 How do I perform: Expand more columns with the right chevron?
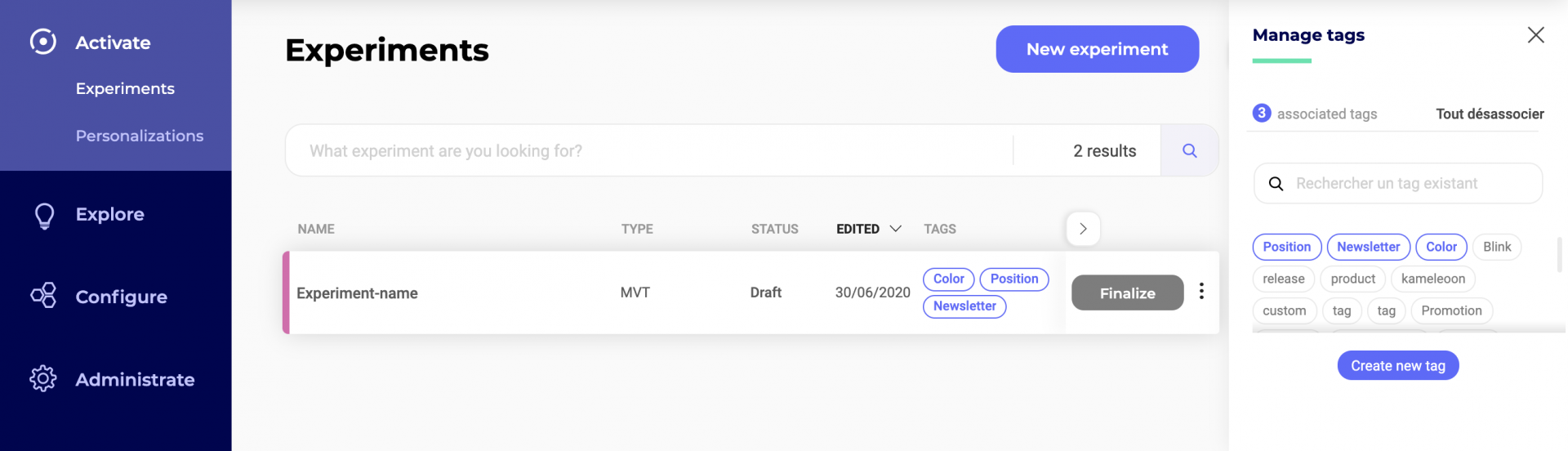[x=1083, y=229]
